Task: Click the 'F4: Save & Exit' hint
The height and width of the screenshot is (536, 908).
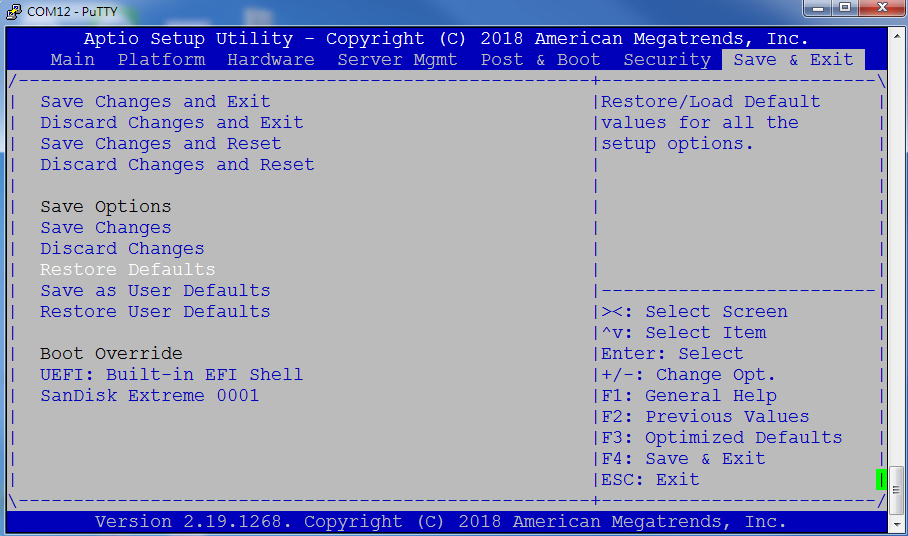Action: pos(683,458)
